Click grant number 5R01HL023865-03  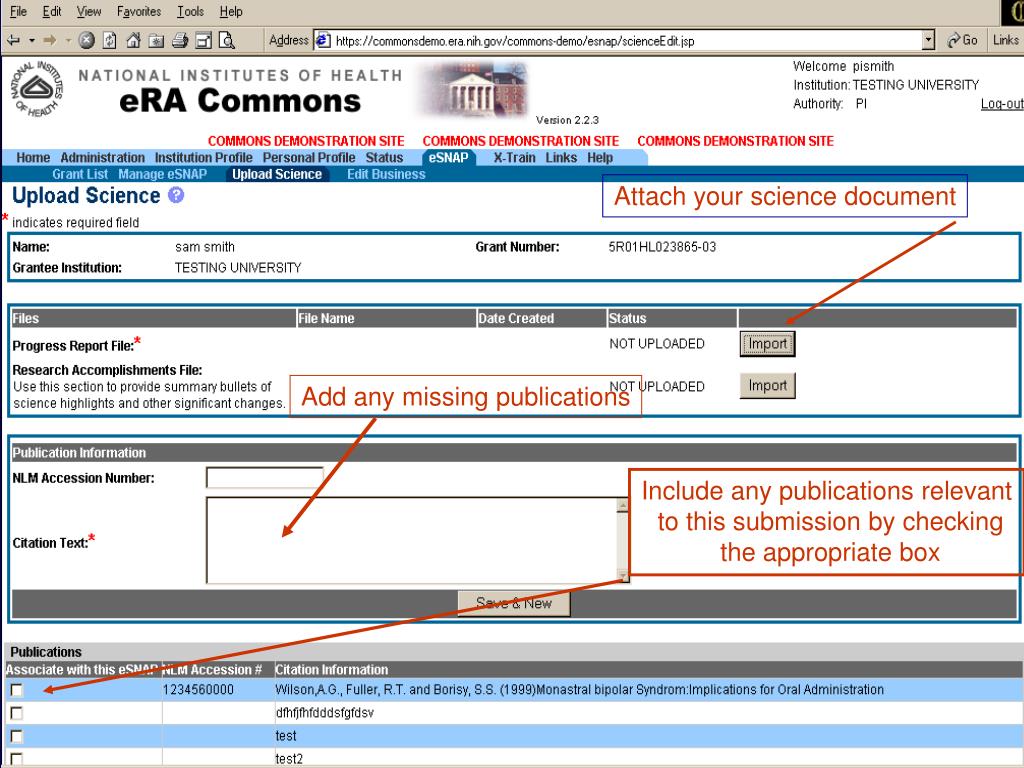[x=662, y=247]
